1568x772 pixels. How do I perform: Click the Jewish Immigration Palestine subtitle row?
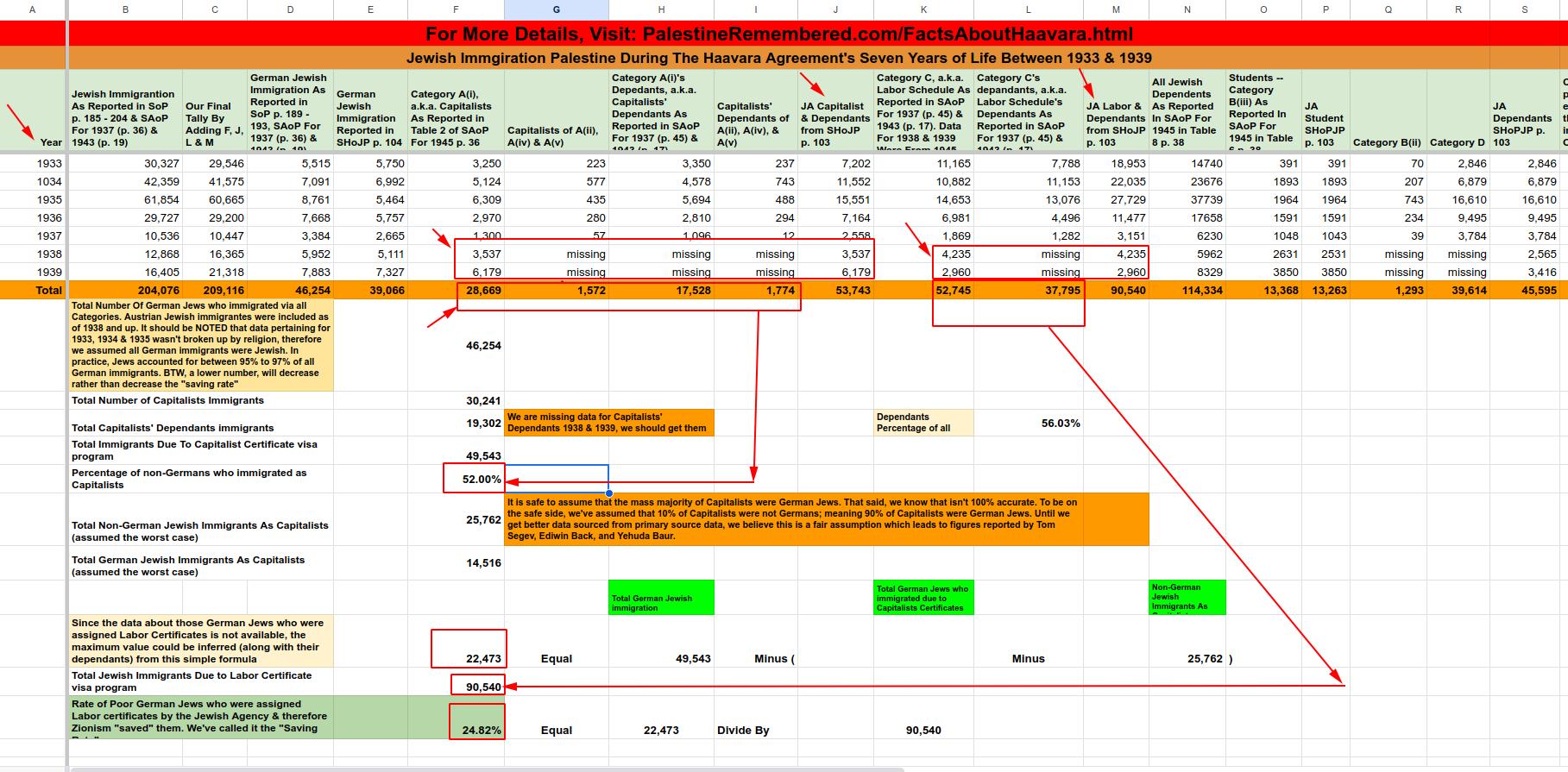point(779,58)
